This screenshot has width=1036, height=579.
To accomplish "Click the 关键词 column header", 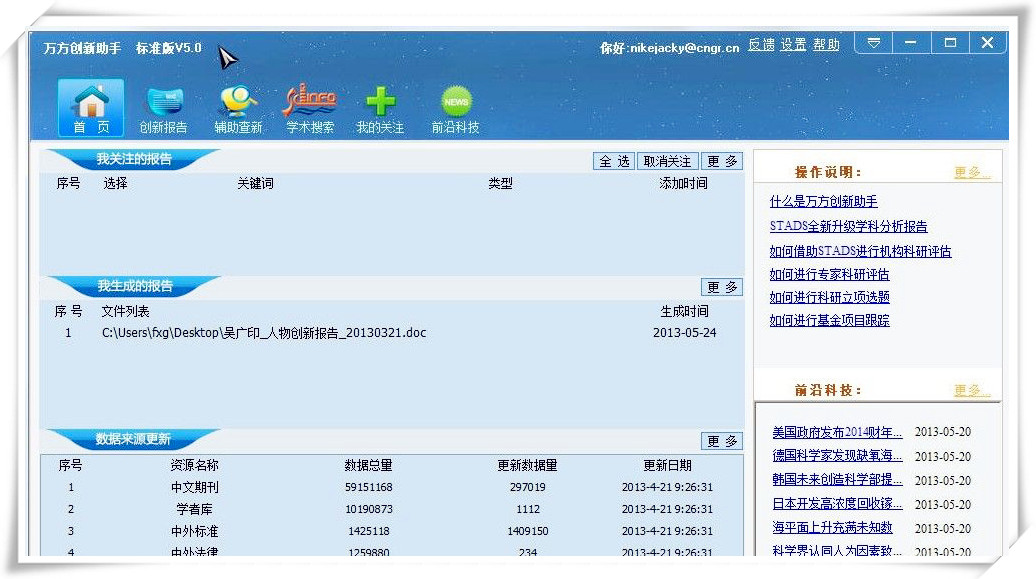I will (255, 184).
